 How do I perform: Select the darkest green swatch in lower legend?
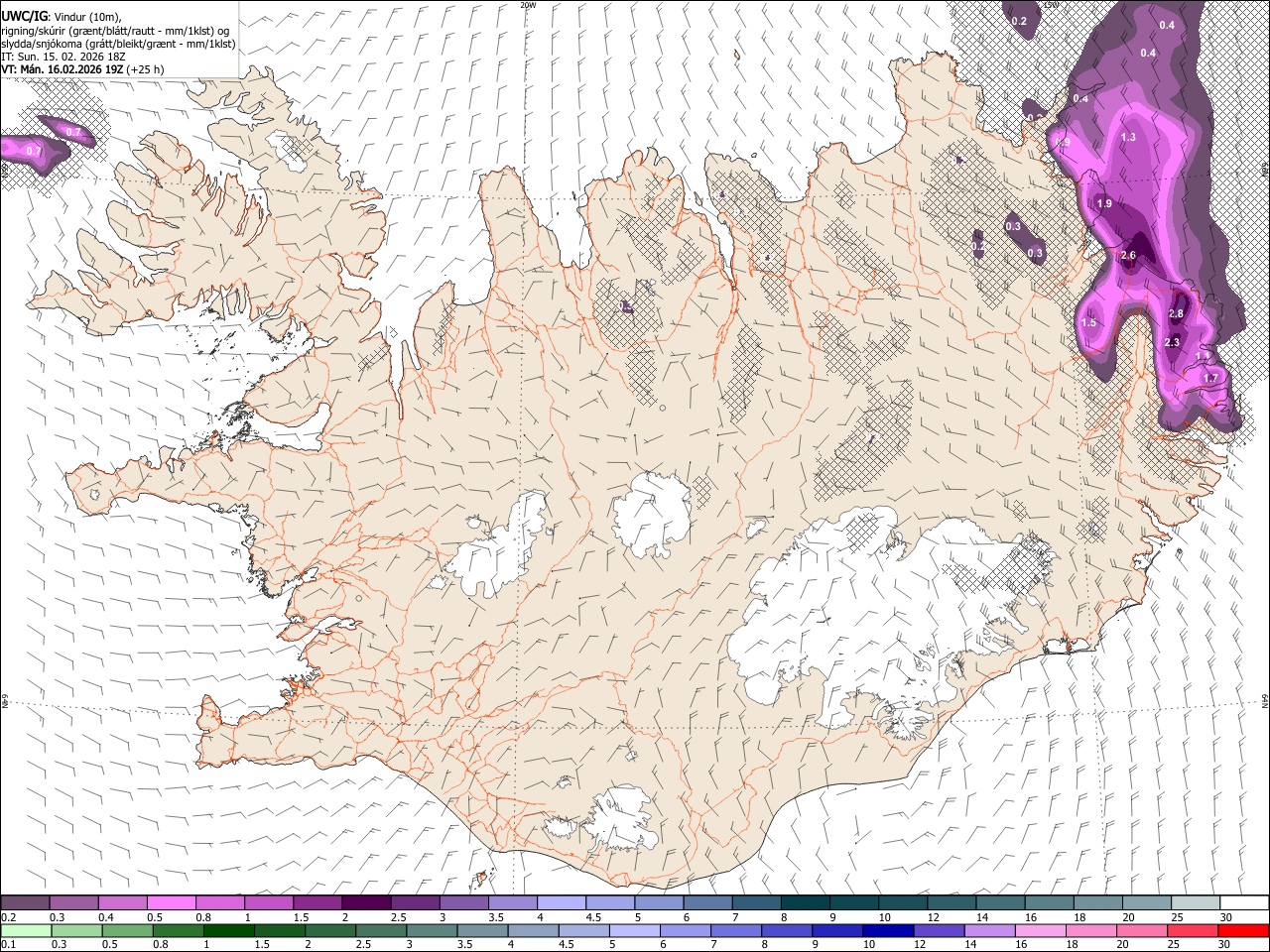pyautogui.click(x=228, y=930)
